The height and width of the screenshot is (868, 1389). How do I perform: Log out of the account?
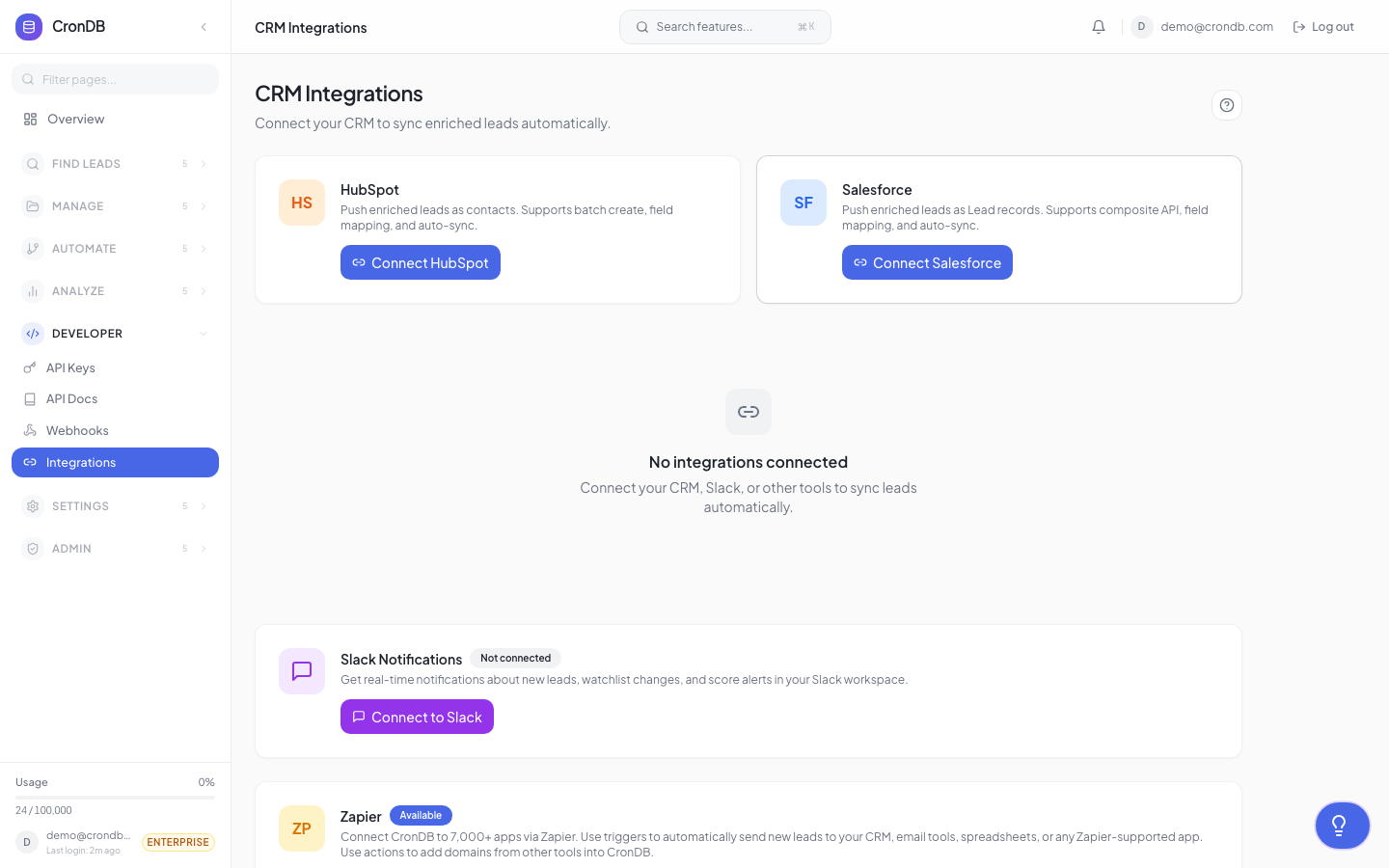click(x=1323, y=27)
